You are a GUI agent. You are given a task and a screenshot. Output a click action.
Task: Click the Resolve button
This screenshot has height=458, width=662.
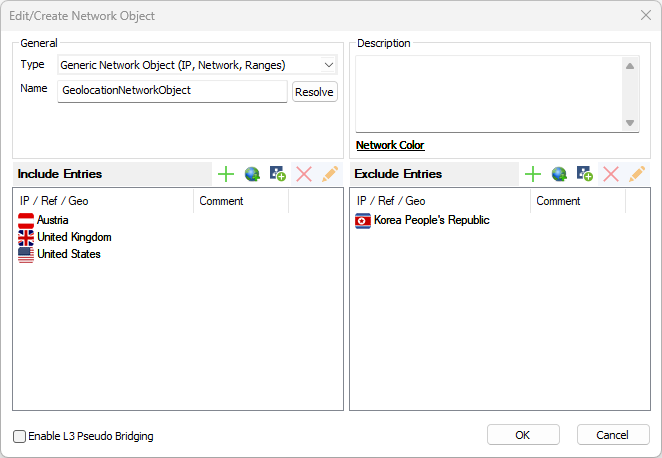tap(315, 92)
